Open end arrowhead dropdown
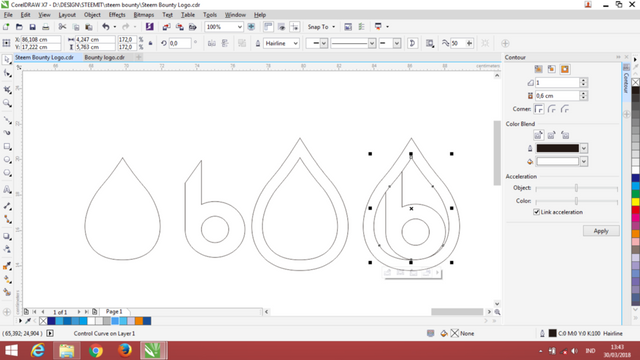This screenshot has height=360, width=640. (x=397, y=43)
